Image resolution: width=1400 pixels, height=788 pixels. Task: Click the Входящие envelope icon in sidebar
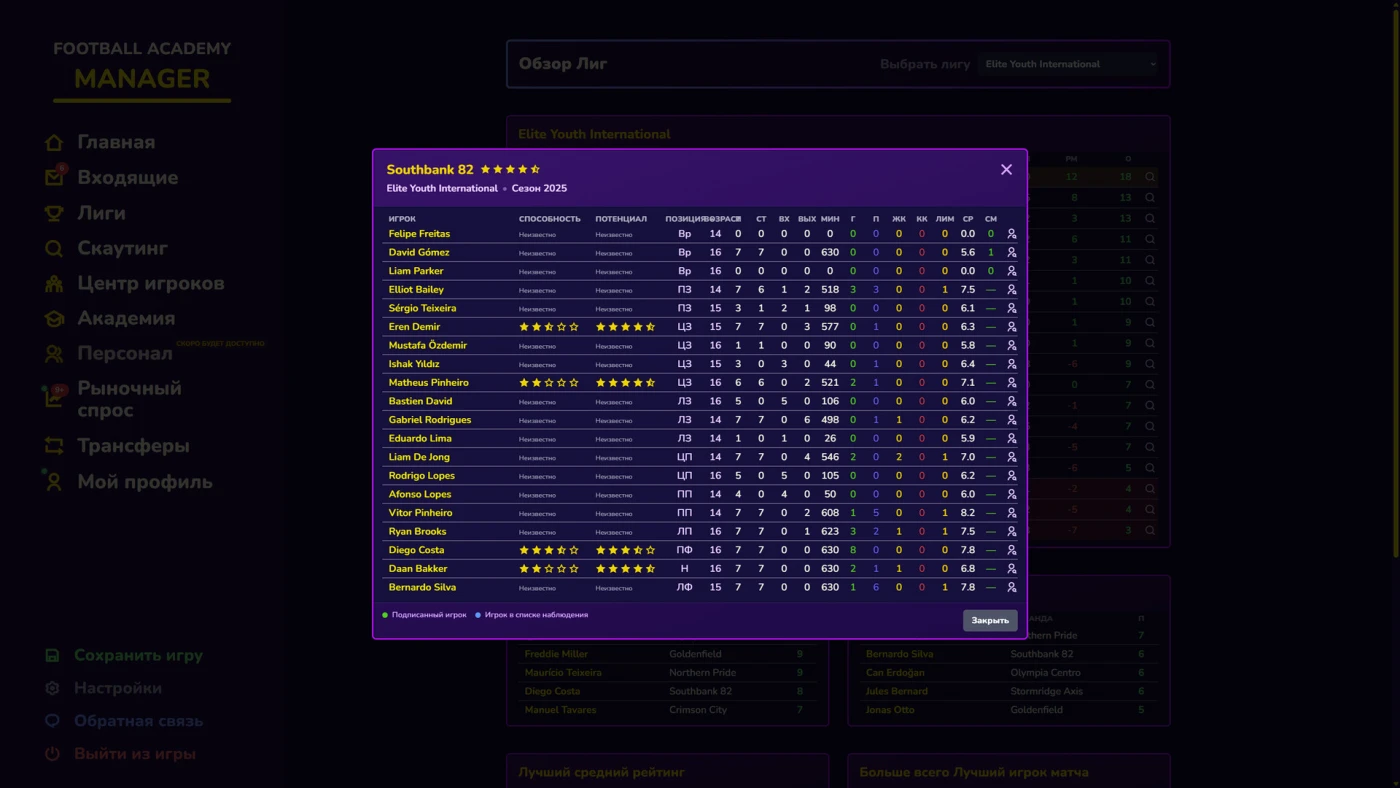pyautogui.click(x=54, y=178)
